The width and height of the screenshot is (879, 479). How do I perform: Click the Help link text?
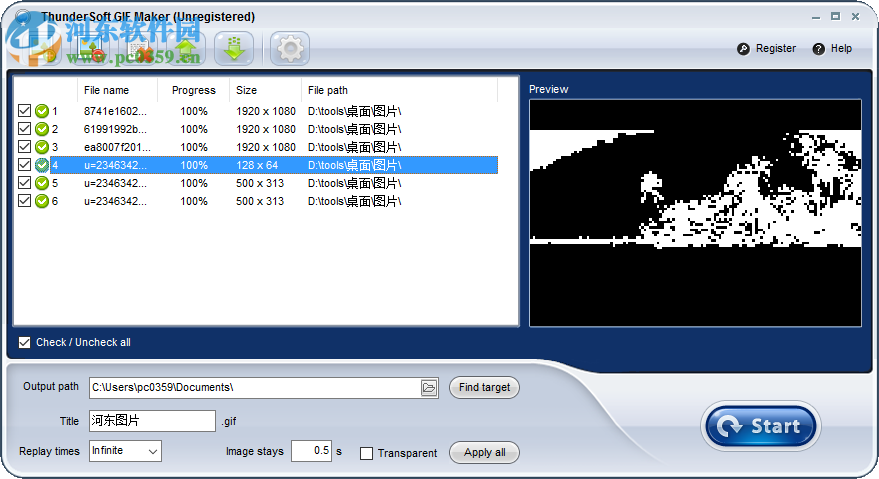[841, 49]
